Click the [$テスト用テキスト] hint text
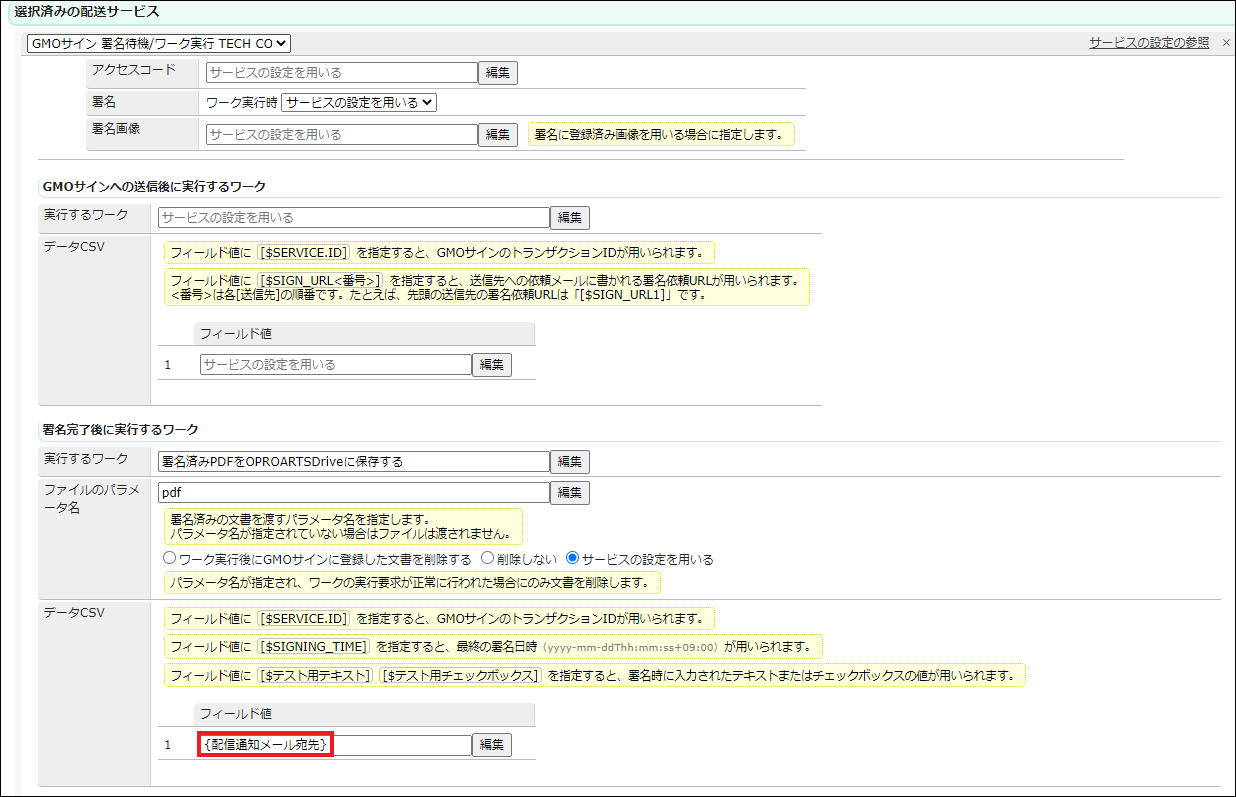1236x797 pixels. pos(316,676)
